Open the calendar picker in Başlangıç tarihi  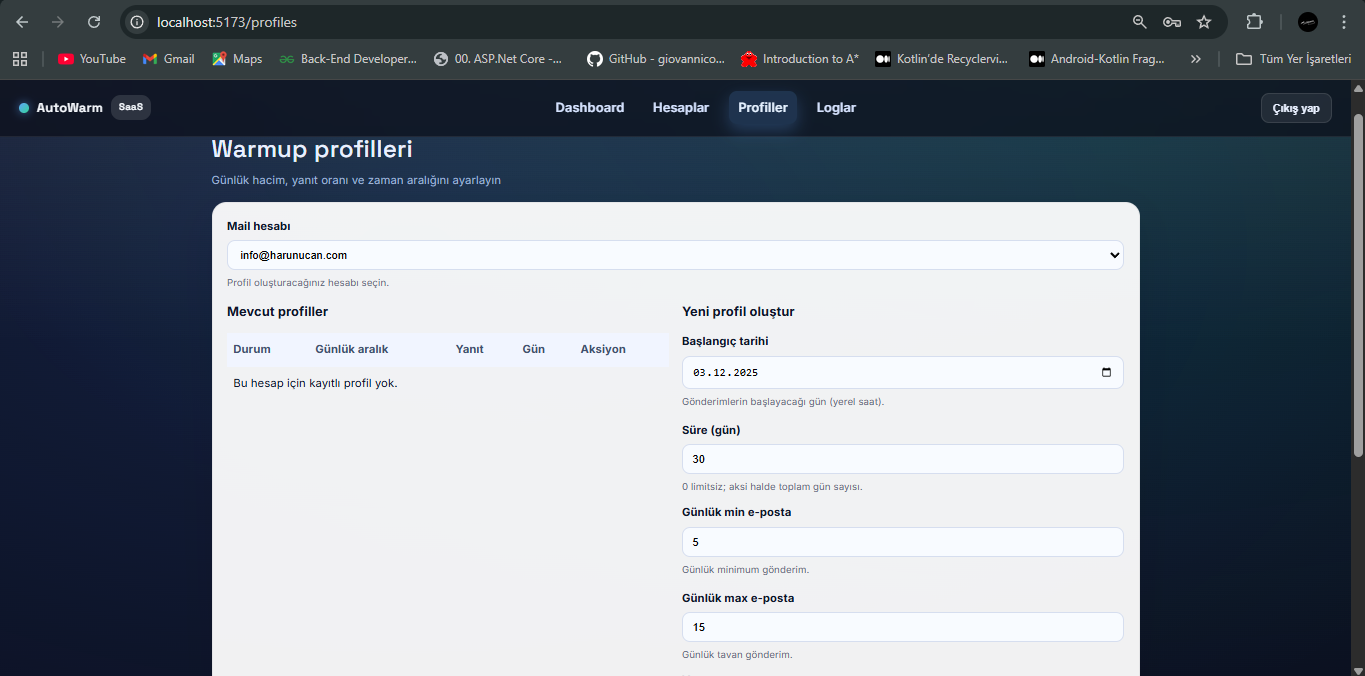point(1106,373)
